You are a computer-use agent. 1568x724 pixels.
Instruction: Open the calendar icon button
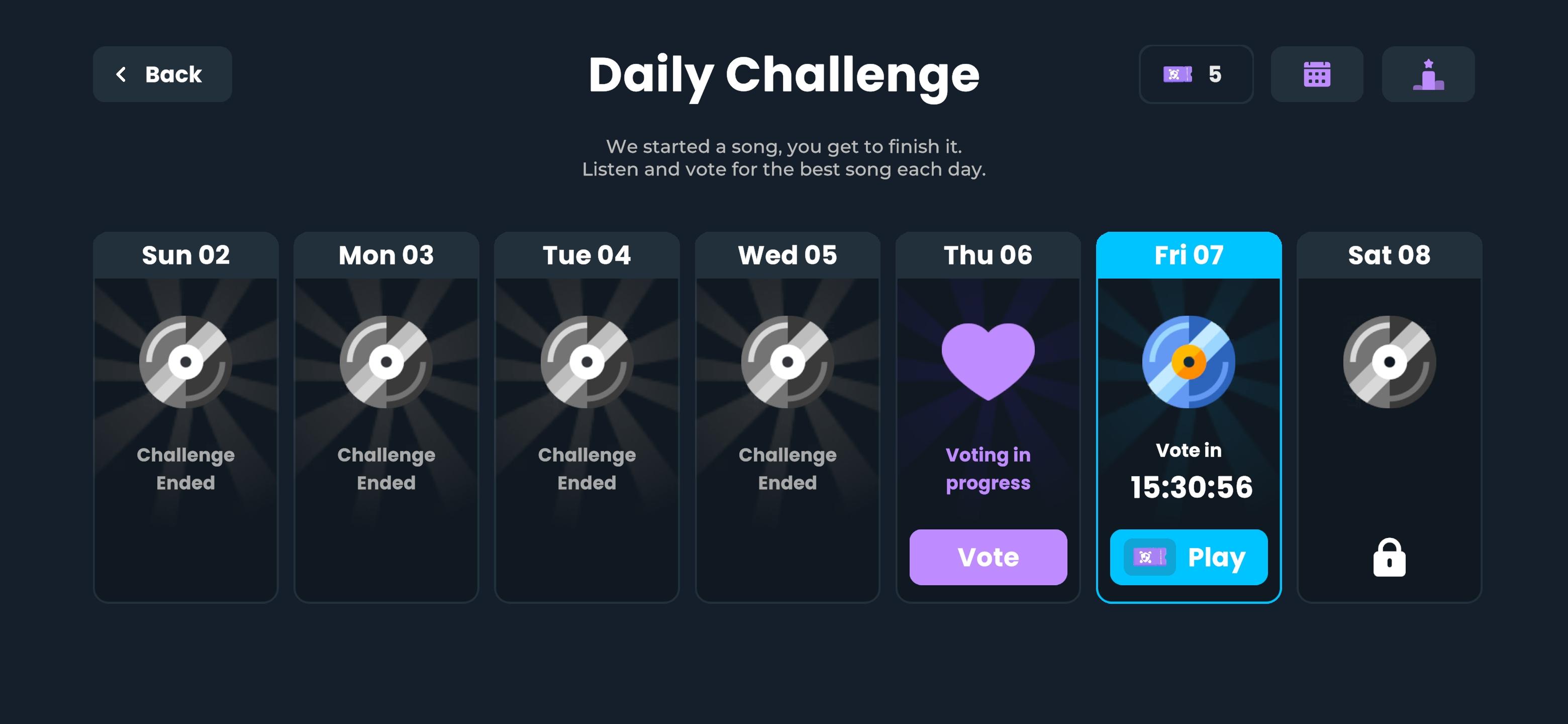(1317, 74)
